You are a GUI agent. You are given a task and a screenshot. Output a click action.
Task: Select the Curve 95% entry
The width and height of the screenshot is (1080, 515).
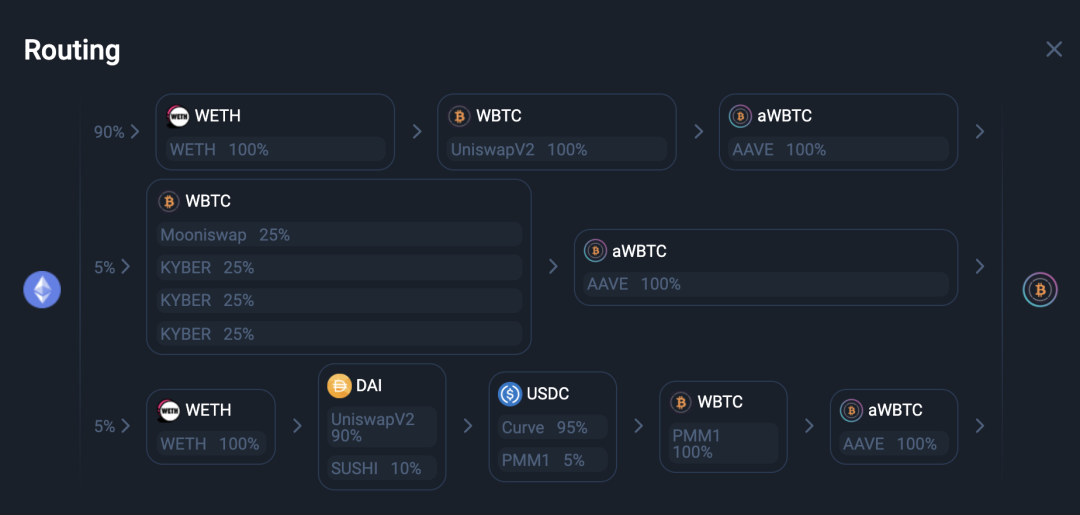(552, 428)
